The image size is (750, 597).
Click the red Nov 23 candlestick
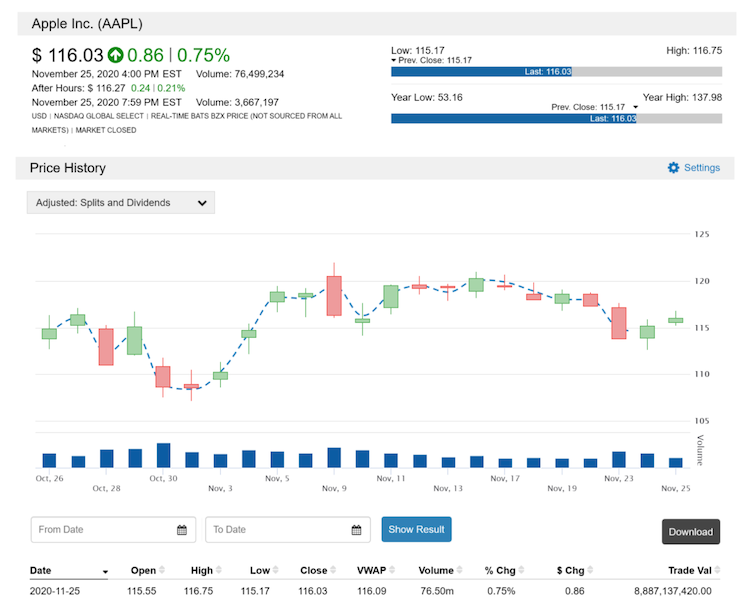pyautogui.click(x=618, y=323)
